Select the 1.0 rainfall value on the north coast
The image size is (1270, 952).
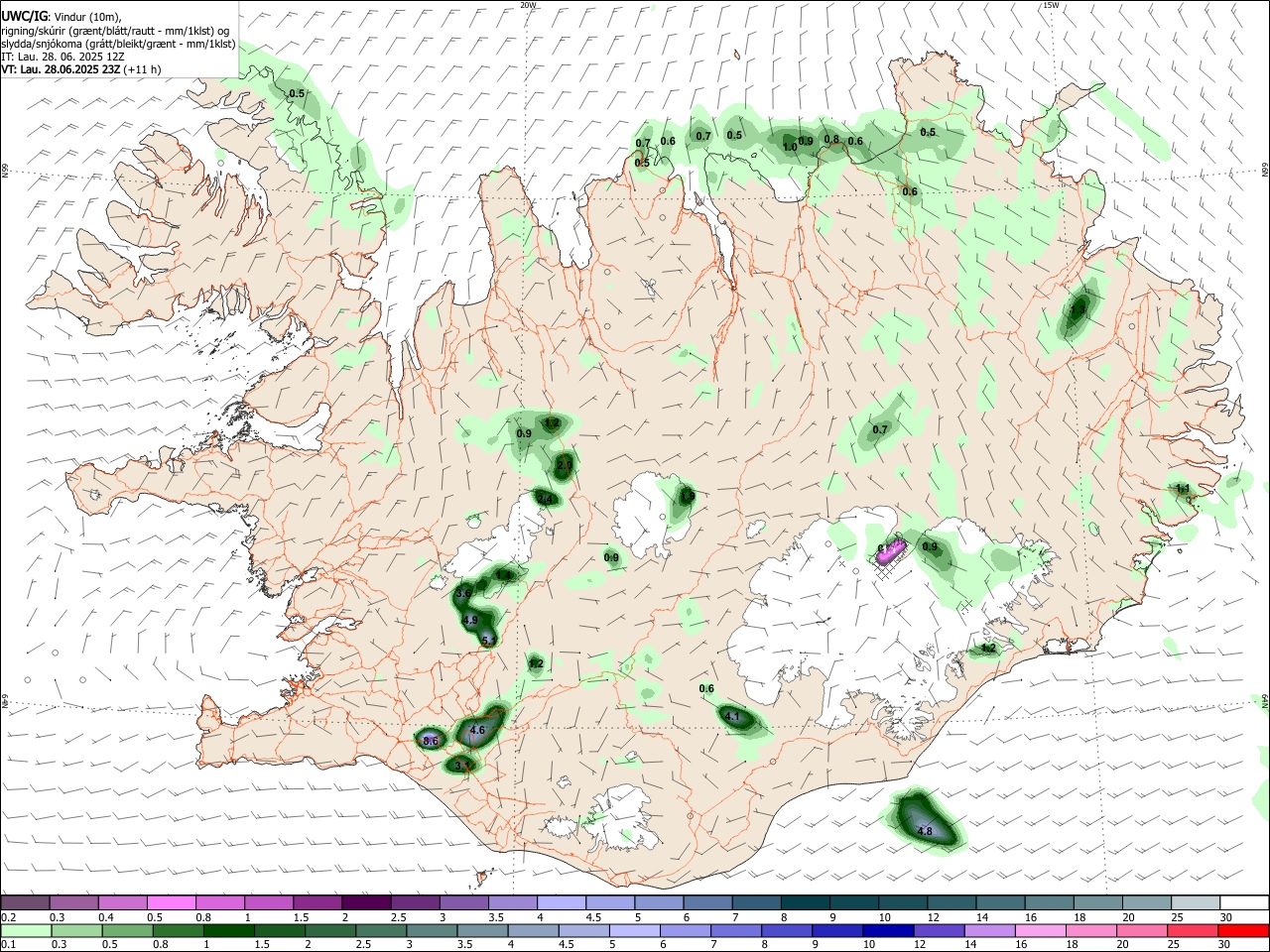click(x=790, y=147)
